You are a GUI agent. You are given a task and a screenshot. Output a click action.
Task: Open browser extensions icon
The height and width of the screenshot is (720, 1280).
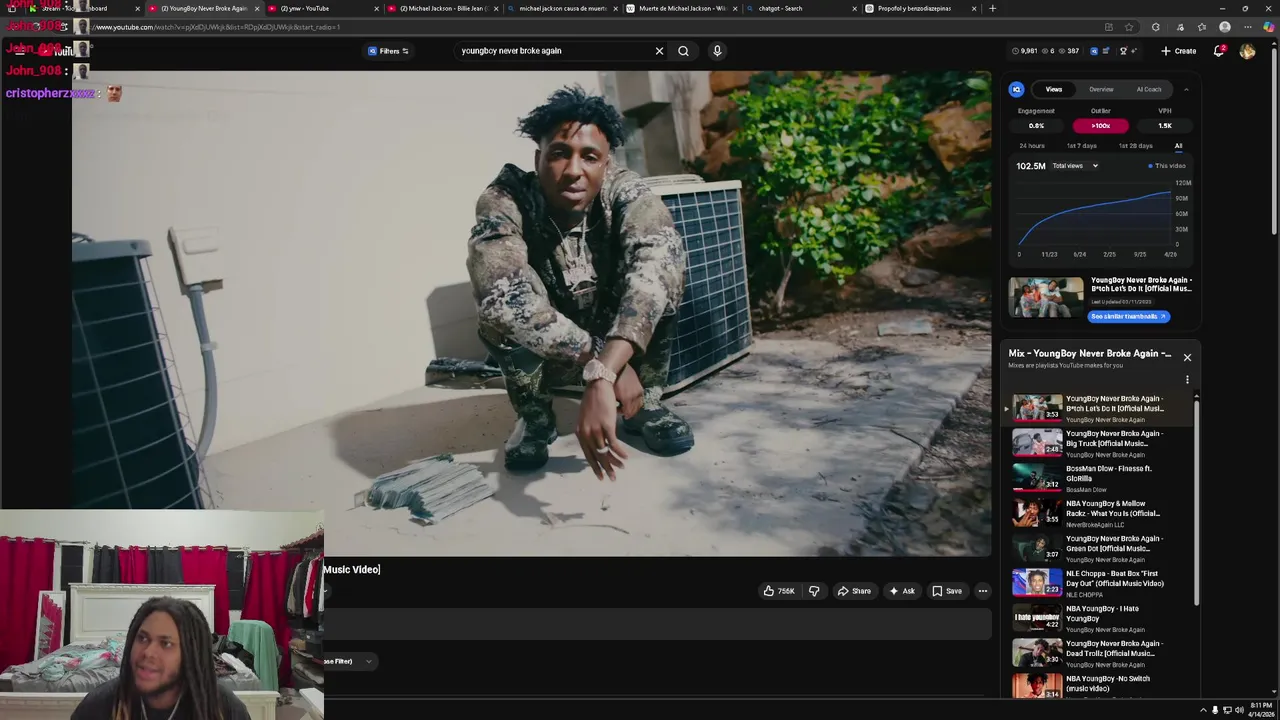1155,27
